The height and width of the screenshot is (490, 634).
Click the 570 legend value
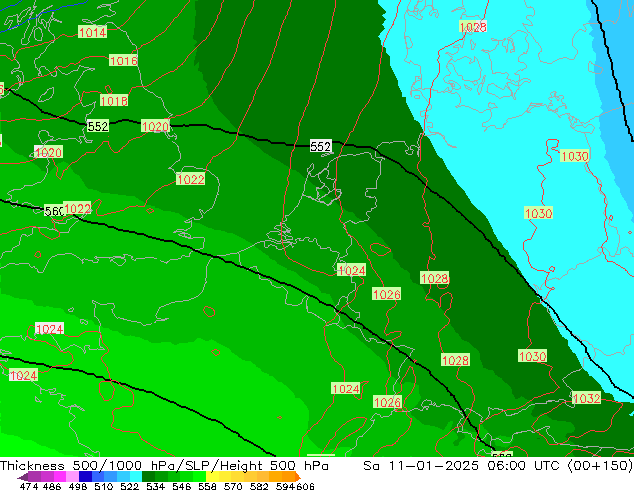[x=233, y=486]
